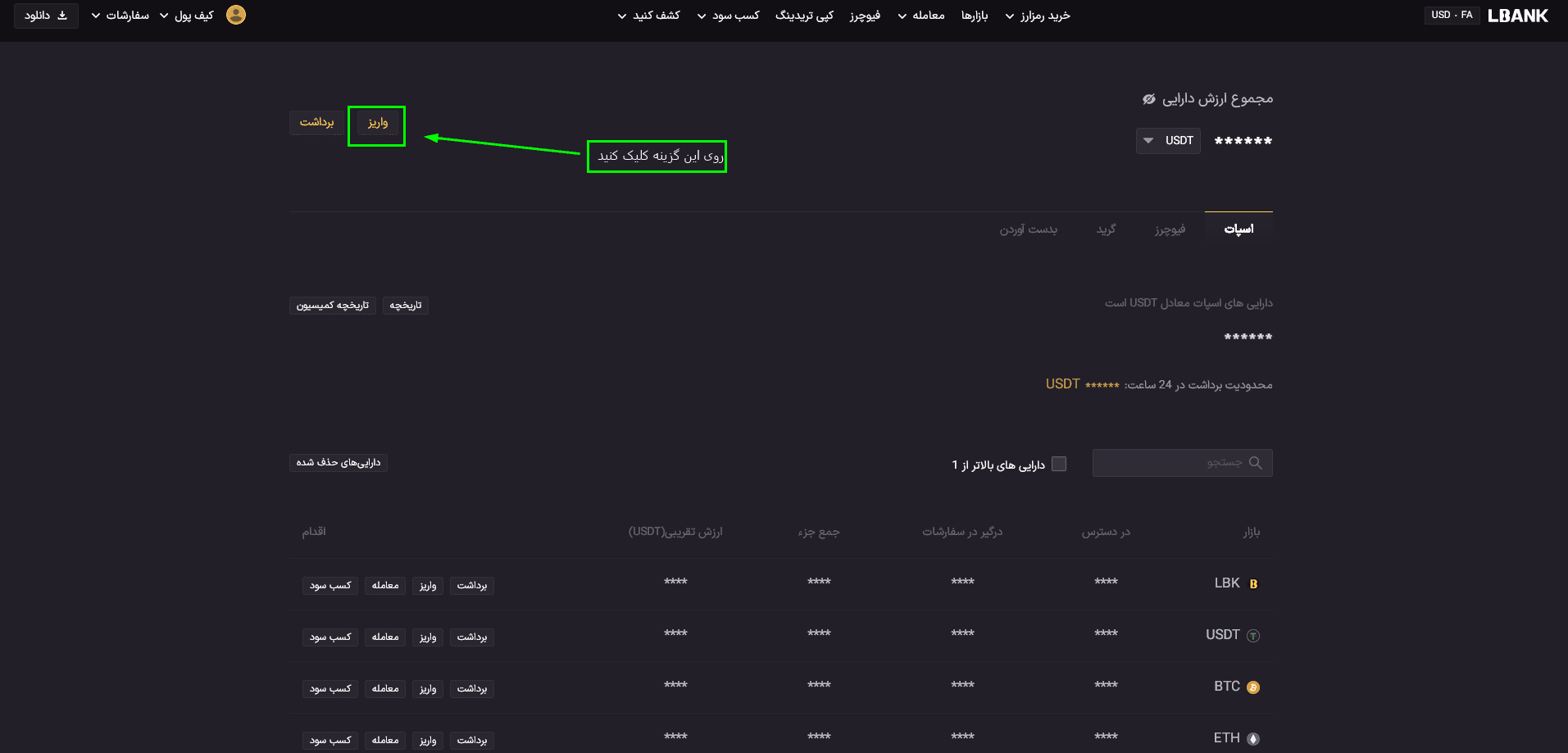Select the اسپات tab
1568x753 pixels.
pos(1238,229)
